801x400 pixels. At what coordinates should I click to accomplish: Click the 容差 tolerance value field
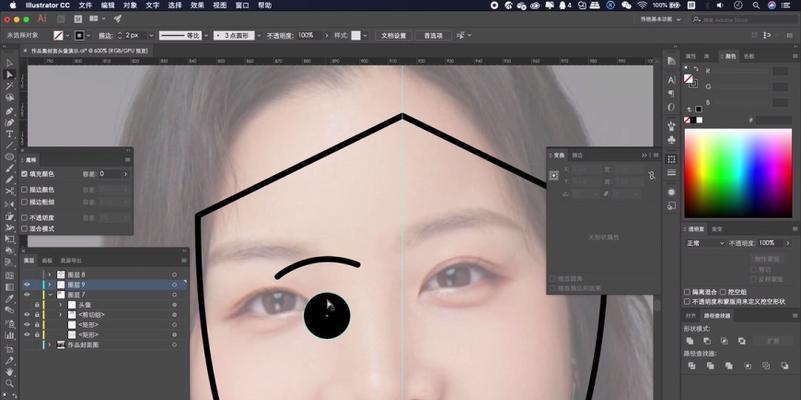pos(109,174)
